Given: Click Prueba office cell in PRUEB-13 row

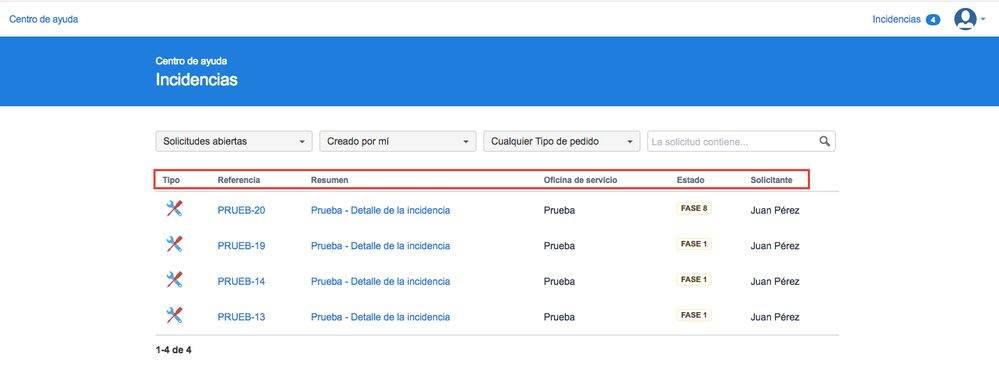Looking at the screenshot, I should 559,318.
